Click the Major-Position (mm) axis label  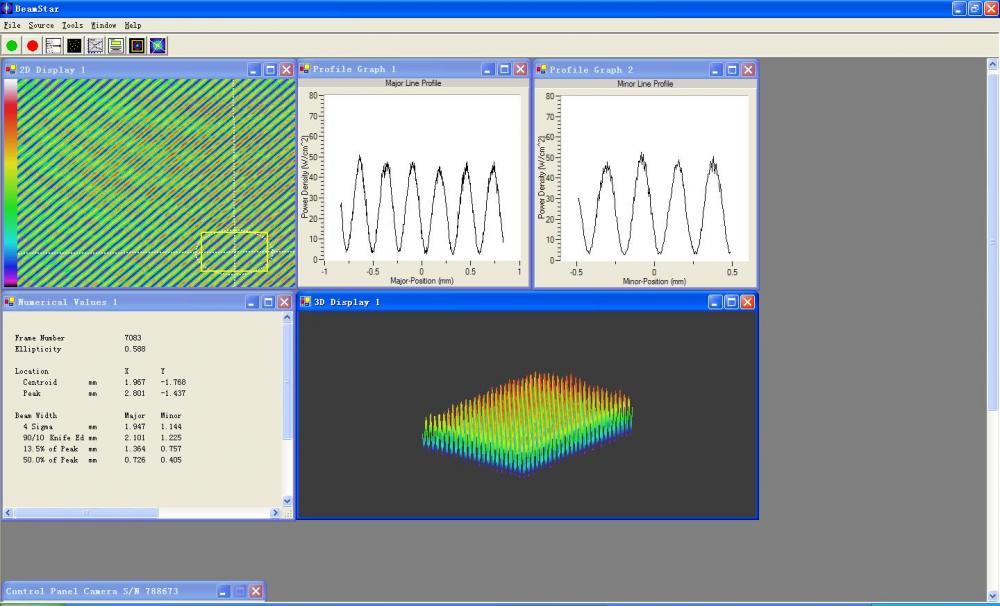[x=422, y=281]
